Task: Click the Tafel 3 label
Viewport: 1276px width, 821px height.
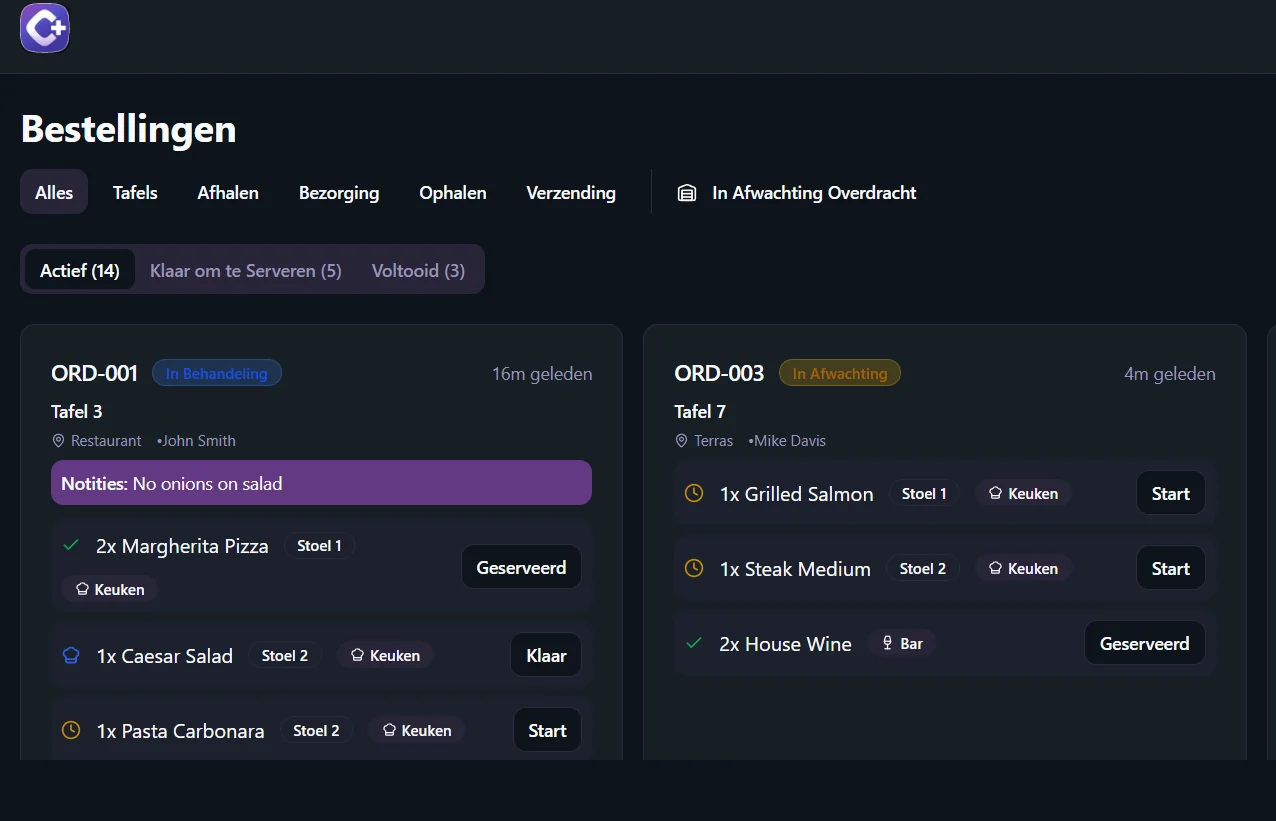Action: [77, 411]
